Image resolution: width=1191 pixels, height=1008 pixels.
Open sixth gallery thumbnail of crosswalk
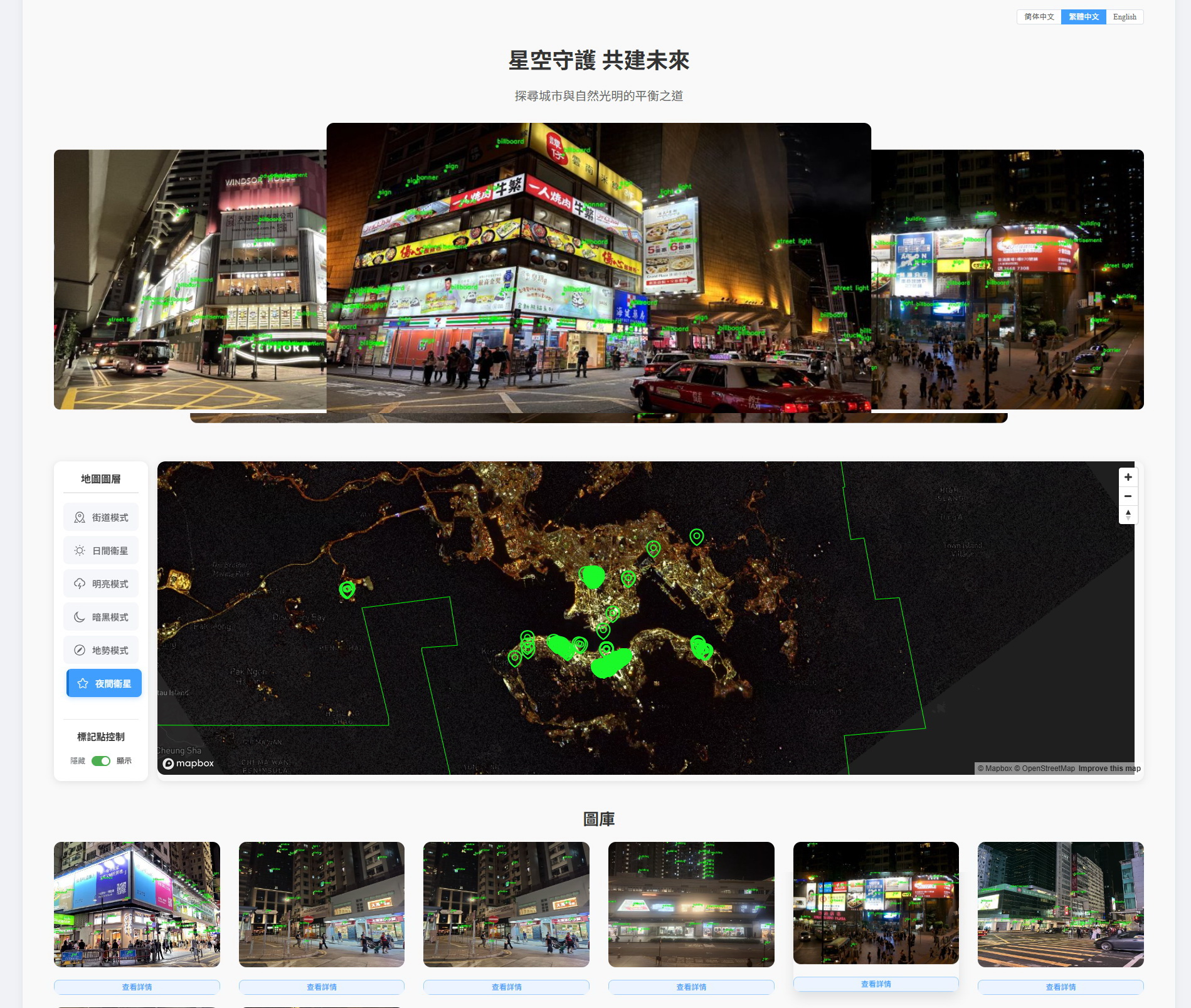[x=1061, y=904]
